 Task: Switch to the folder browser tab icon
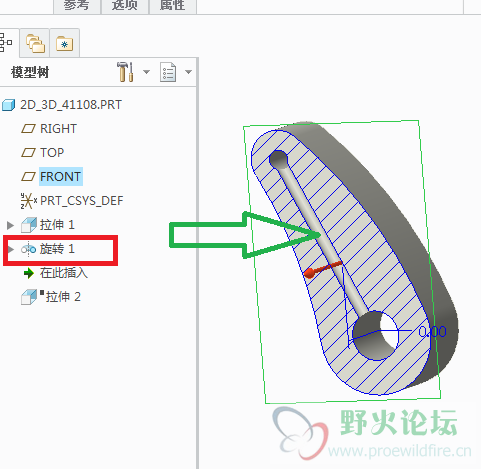(35, 43)
